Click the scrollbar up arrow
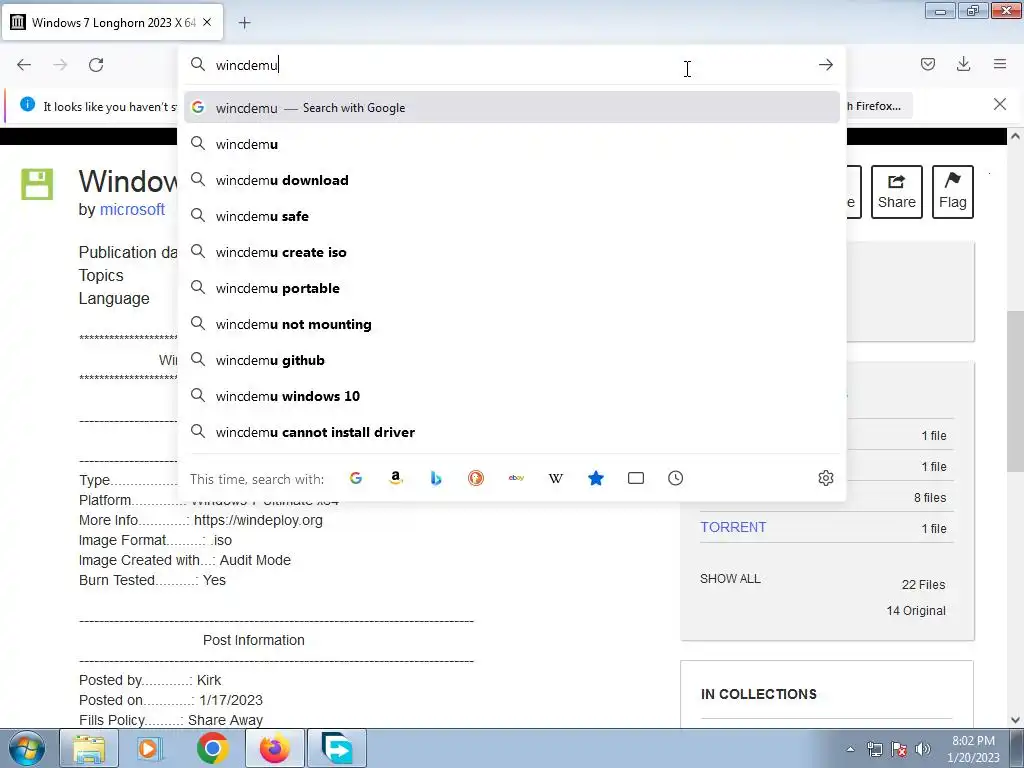Image resolution: width=1024 pixels, height=768 pixels. tap(1015, 136)
